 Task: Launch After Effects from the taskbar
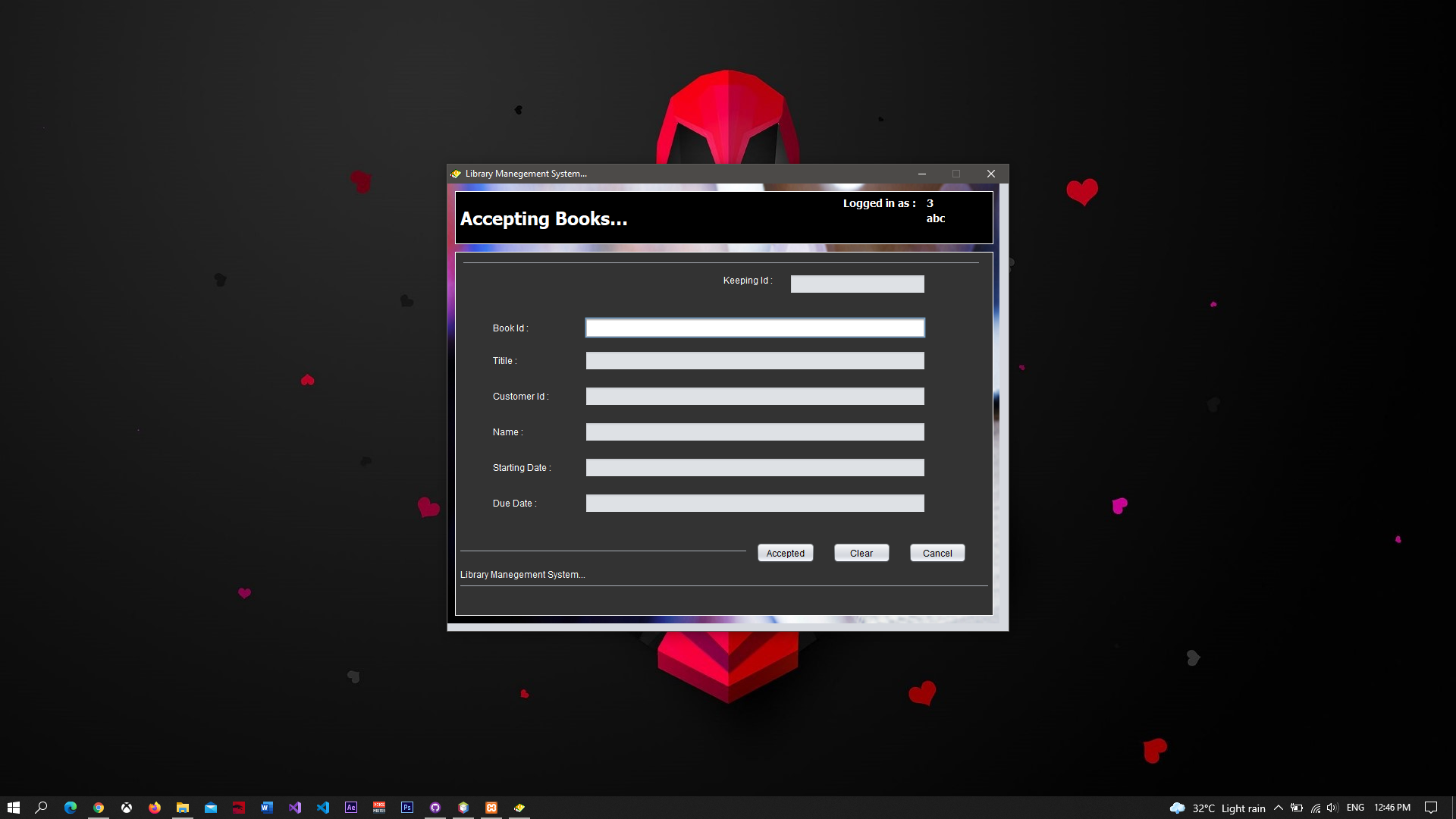[351, 807]
